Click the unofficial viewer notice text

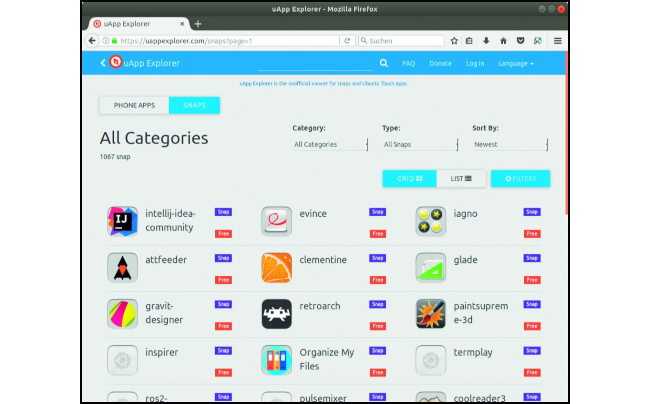click(323, 83)
